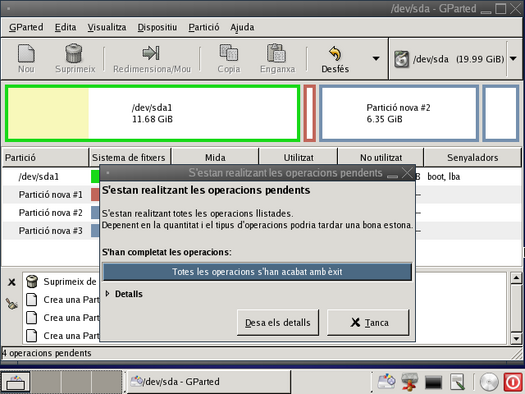The width and height of the screenshot is (525, 394).
Task: Sort by the Senyaladors column header
Action: [472, 157]
